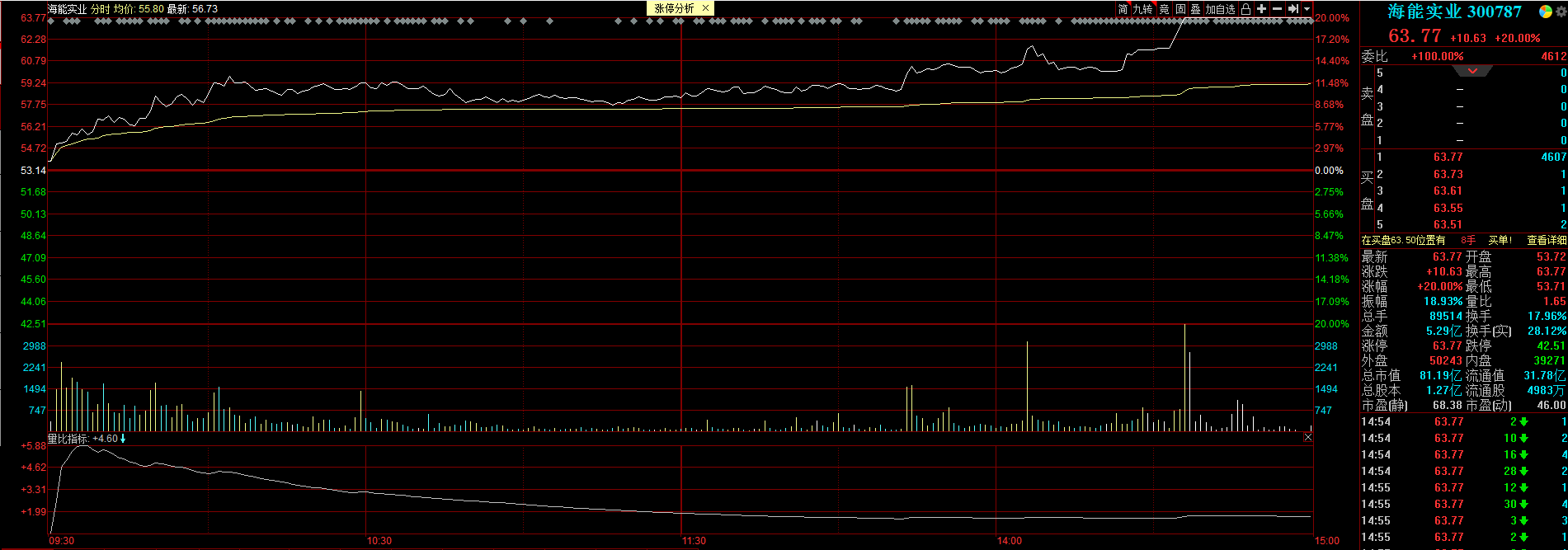Image resolution: width=1568 pixels, height=550 pixels.
Task: Close the 涨停分析 popup tab
Action: [x=705, y=8]
